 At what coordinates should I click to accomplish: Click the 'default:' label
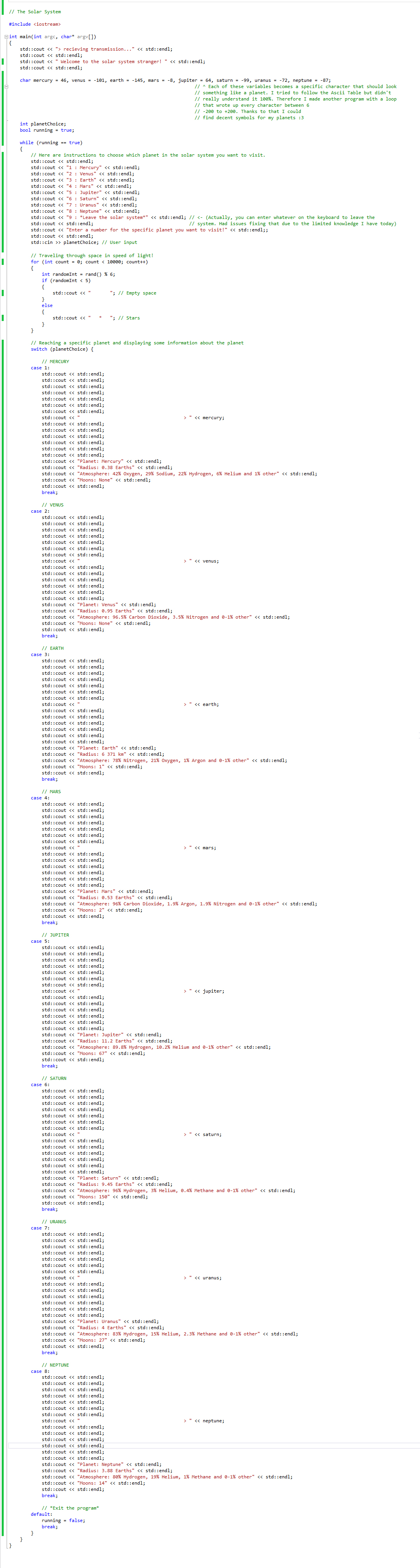(x=41, y=1515)
